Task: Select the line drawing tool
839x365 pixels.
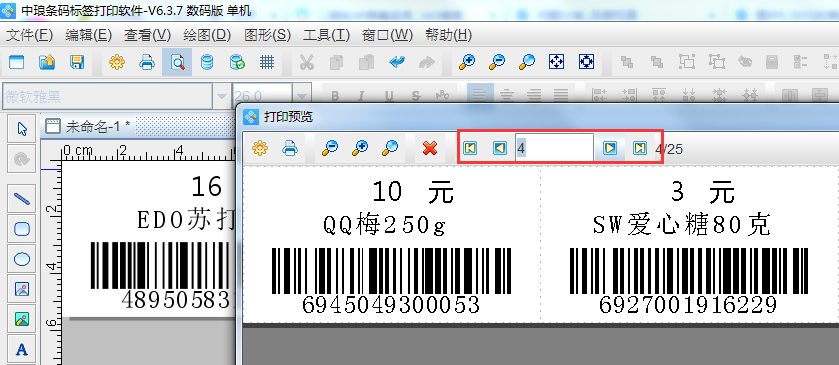Action: (x=22, y=200)
